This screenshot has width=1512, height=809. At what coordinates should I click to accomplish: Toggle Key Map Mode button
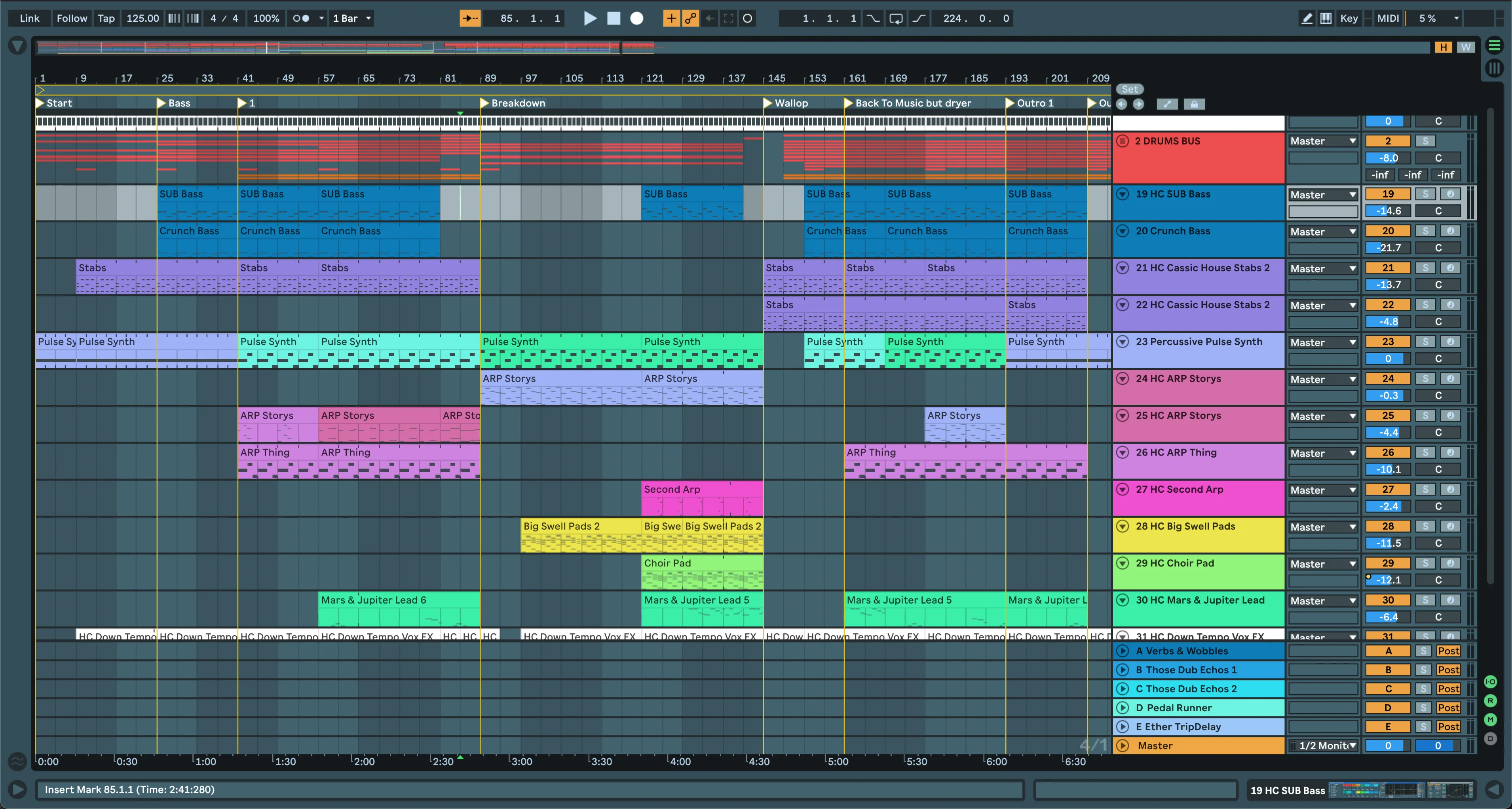1349,18
